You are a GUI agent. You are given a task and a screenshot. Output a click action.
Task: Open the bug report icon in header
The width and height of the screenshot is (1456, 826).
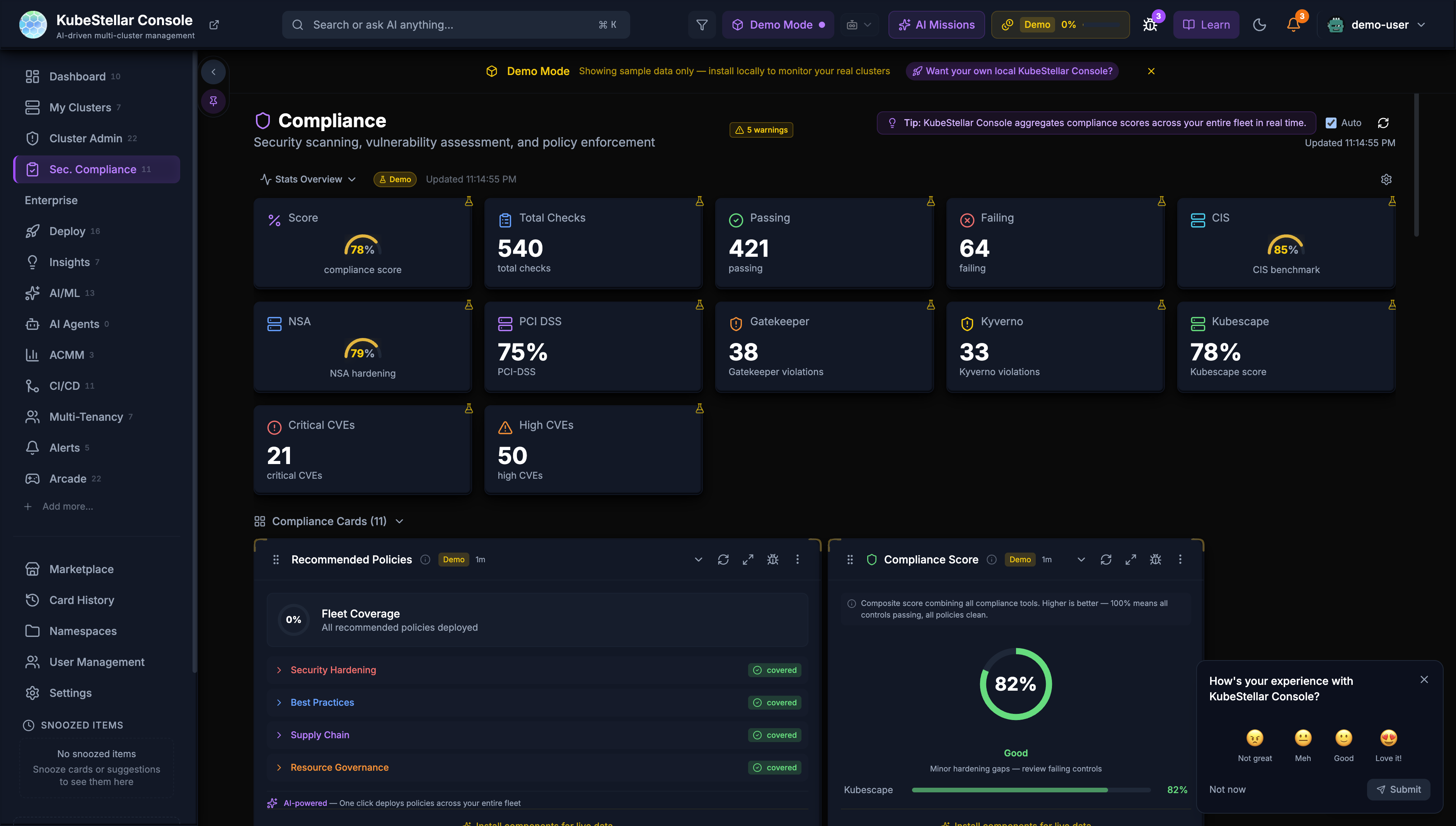coord(1150,25)
